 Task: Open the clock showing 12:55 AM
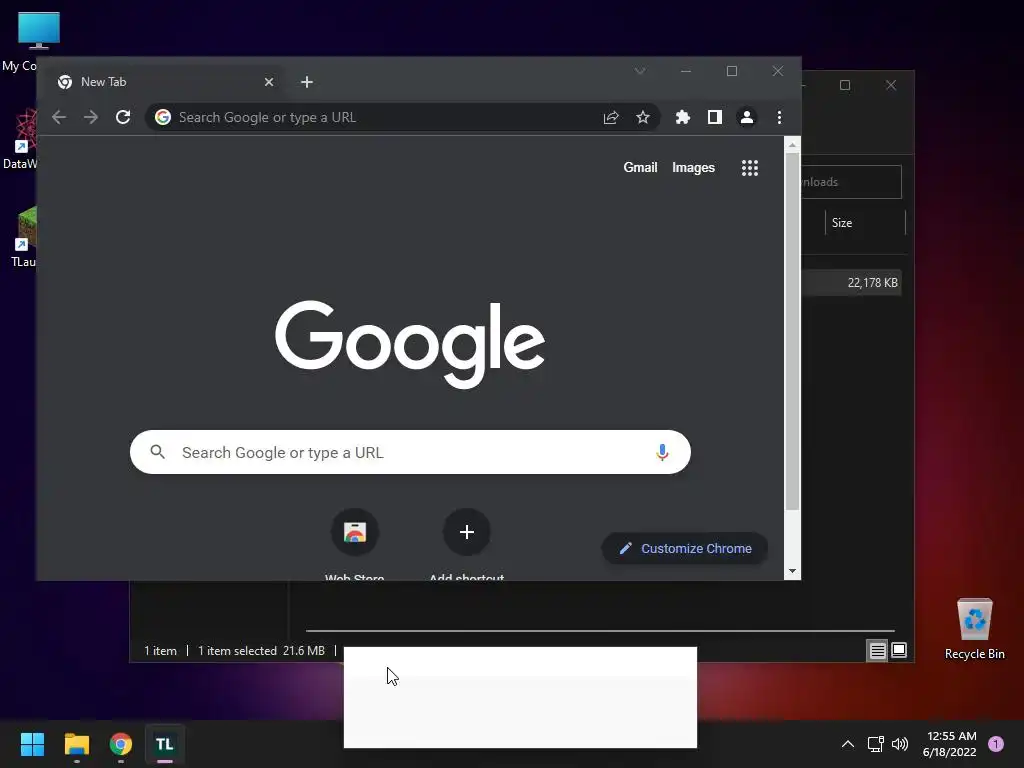pos(950,744)
